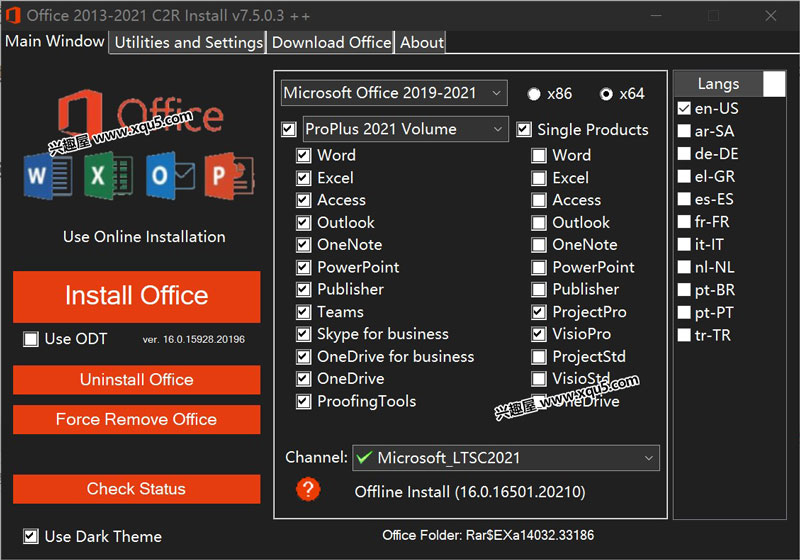
Task: Uncheck Word in the ProPlus suite list
Action: pos(304,155)
